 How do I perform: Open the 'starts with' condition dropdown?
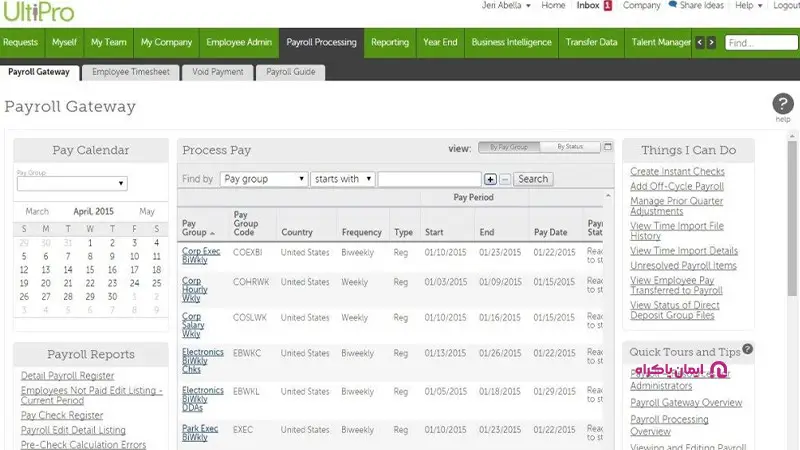tap(342, 179)
